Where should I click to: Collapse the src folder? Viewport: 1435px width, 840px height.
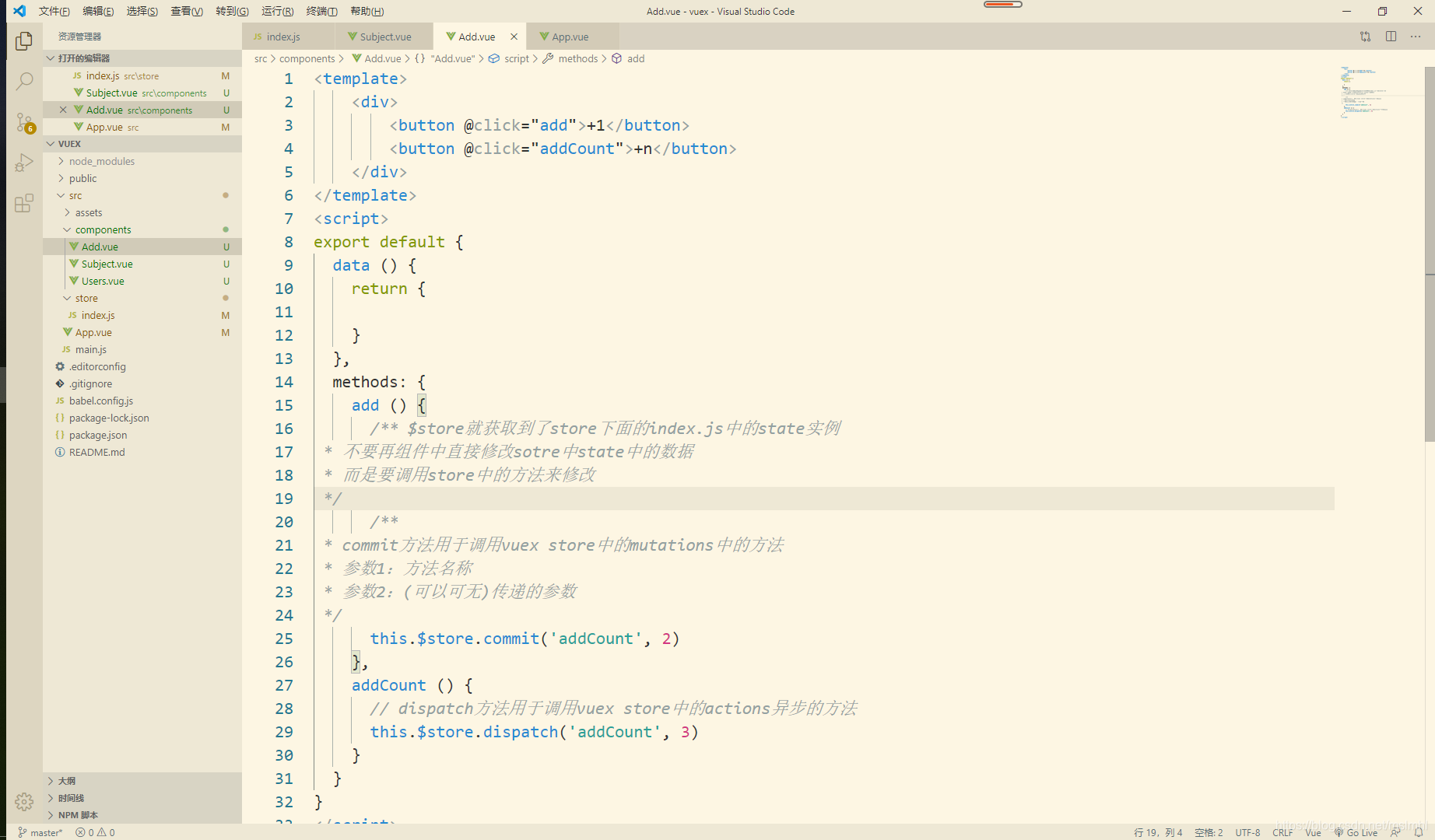[x=142, y=195]
